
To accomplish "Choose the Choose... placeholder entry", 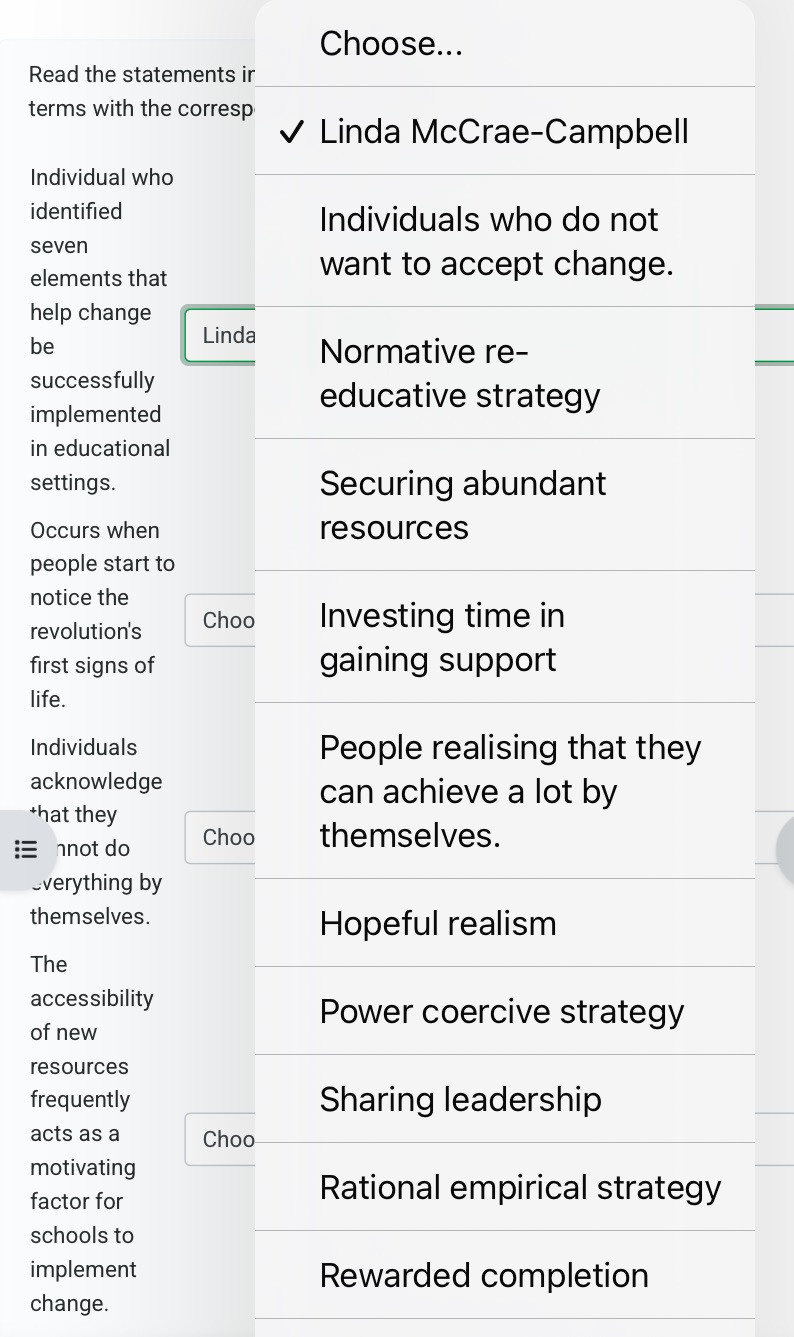I will (x=391, y=43).
